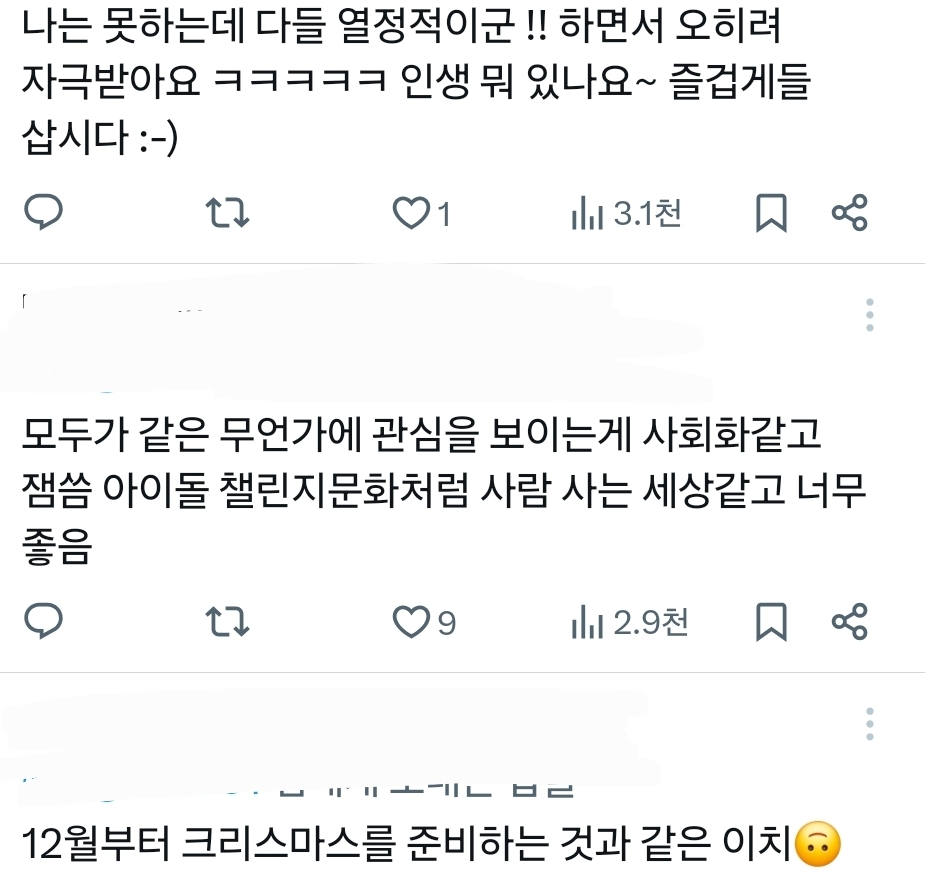Retweet the post about being motivated

pos(227,211)
